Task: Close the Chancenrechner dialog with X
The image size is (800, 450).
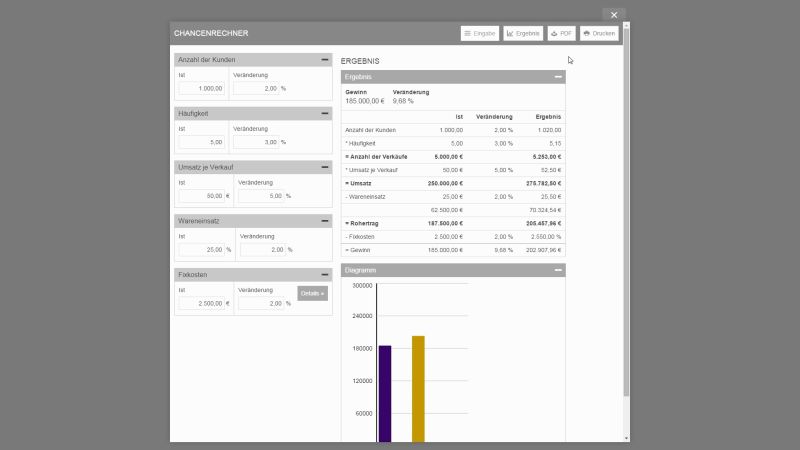Action: [x=614, y=15]
